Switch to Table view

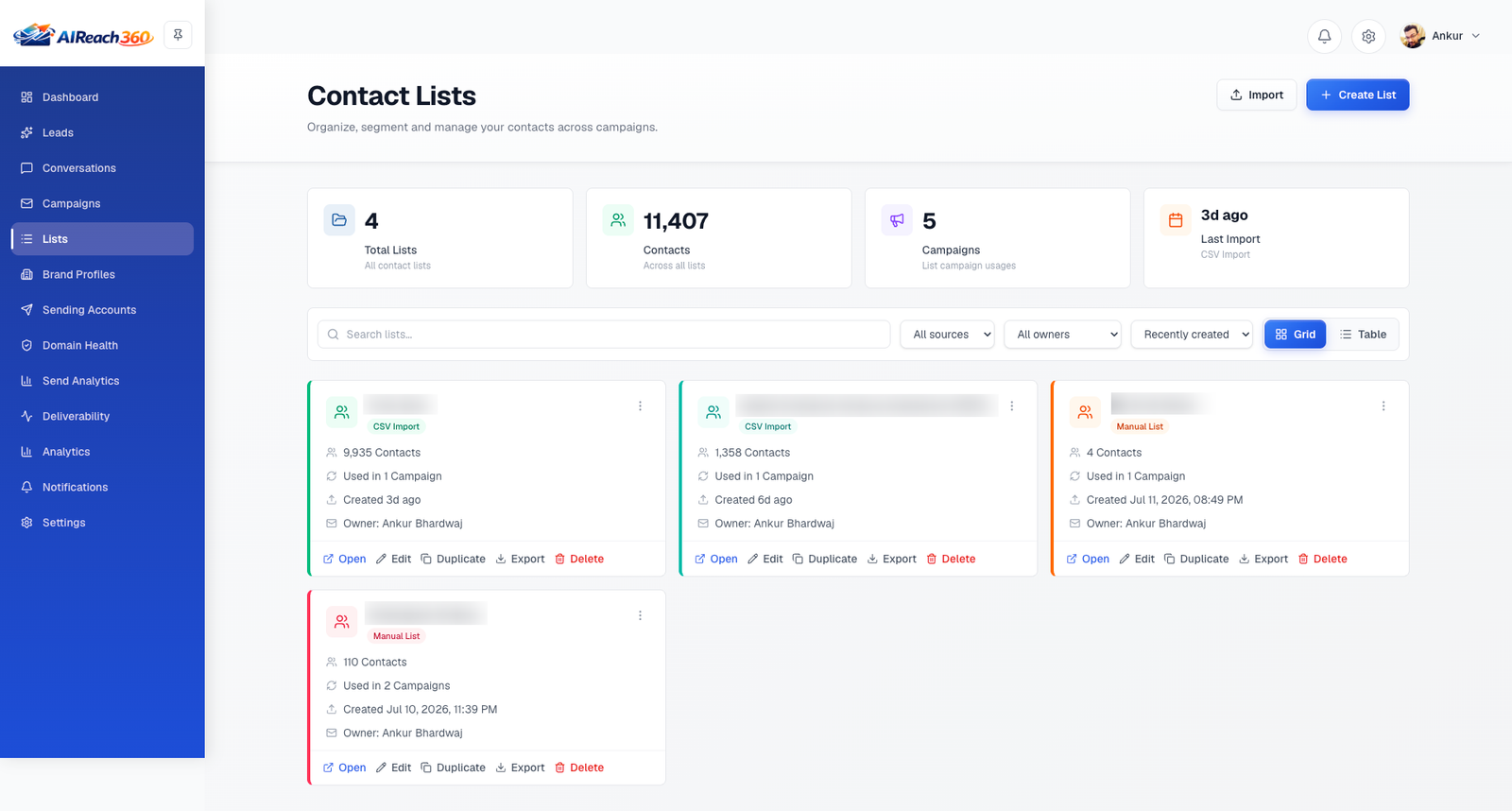[1363, 335]
